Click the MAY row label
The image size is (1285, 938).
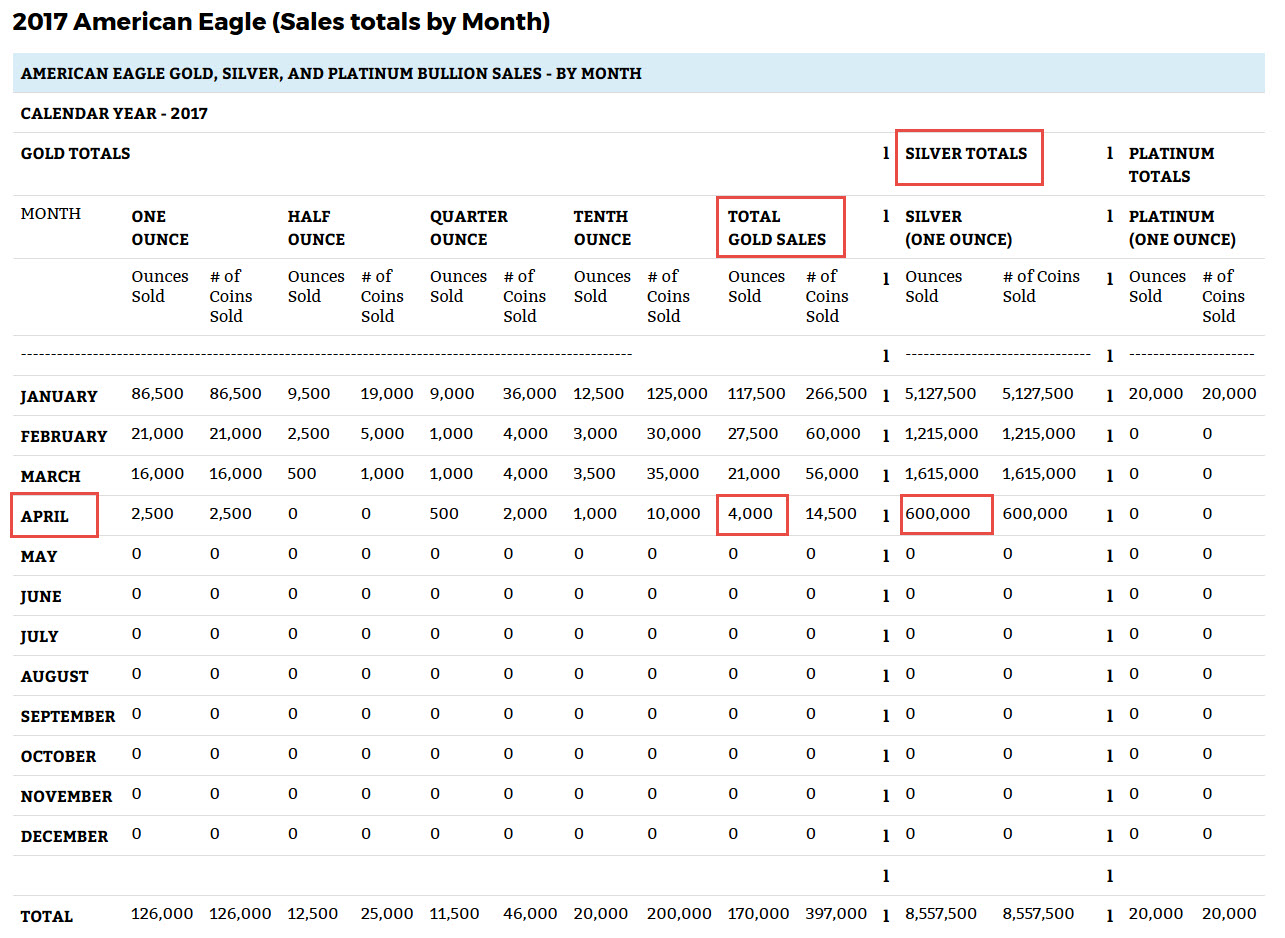pyautogui.click(x=39, y=556)
